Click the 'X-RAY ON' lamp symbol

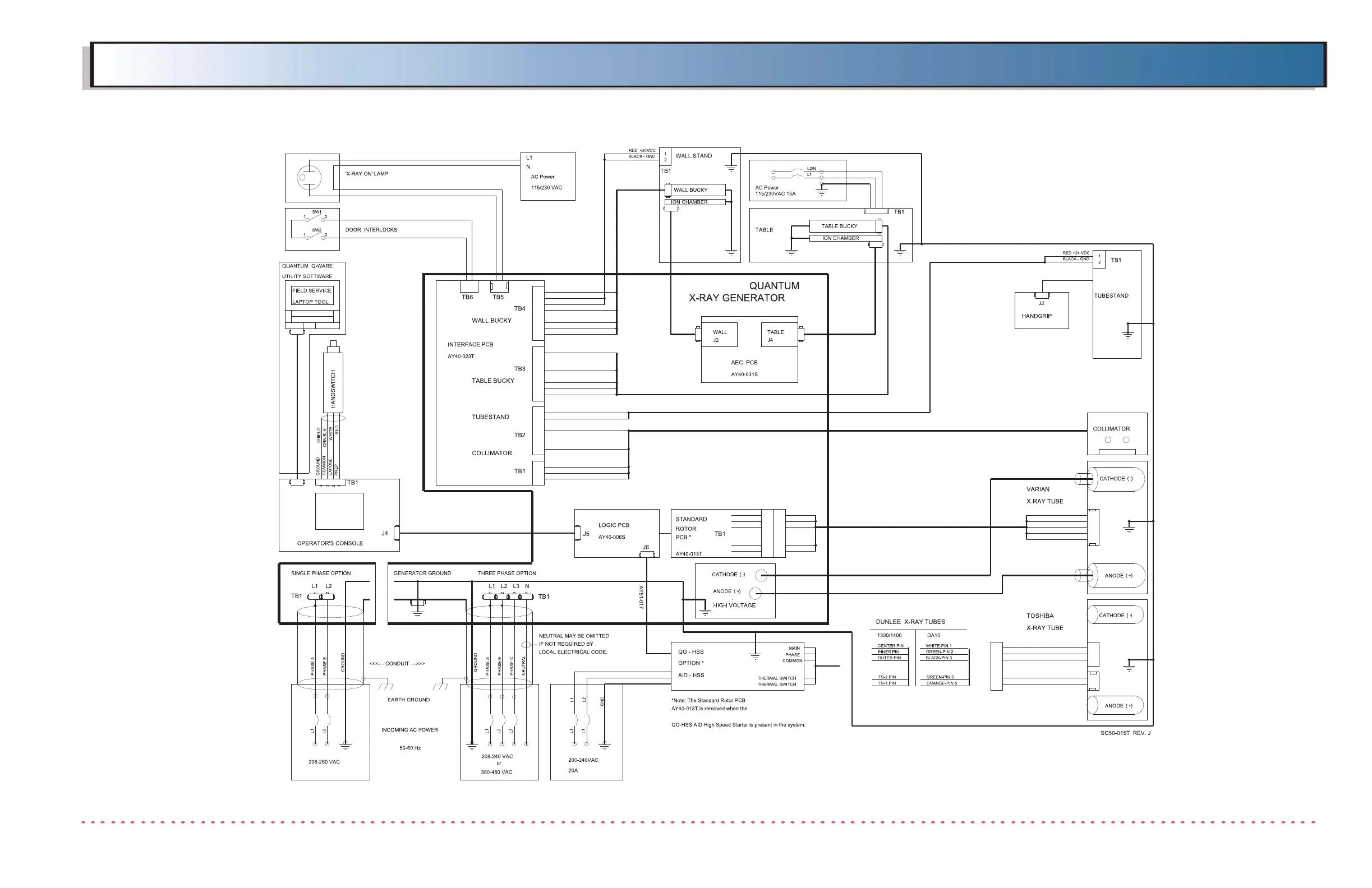(x=309, y=178)
